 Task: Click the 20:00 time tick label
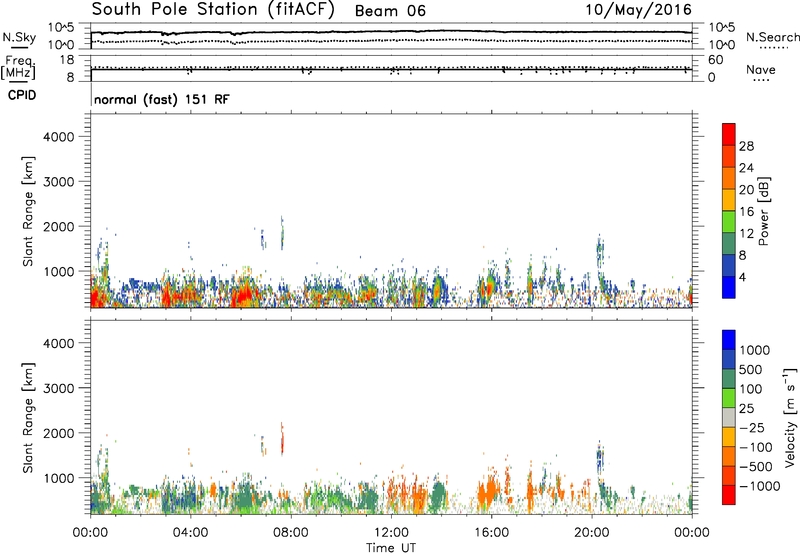click(591, 533)
